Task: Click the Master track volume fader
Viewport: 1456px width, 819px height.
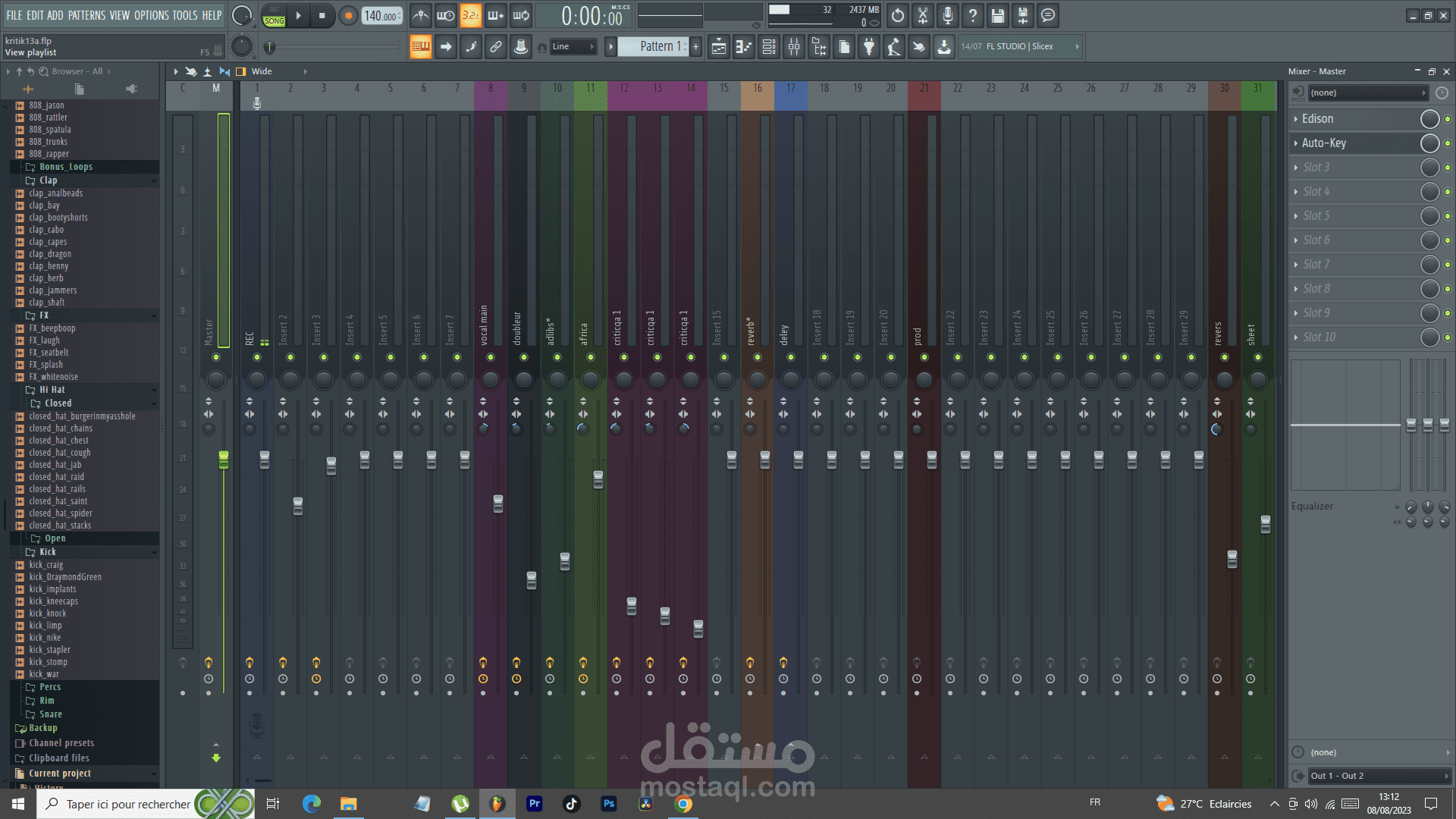Action: 224,460
